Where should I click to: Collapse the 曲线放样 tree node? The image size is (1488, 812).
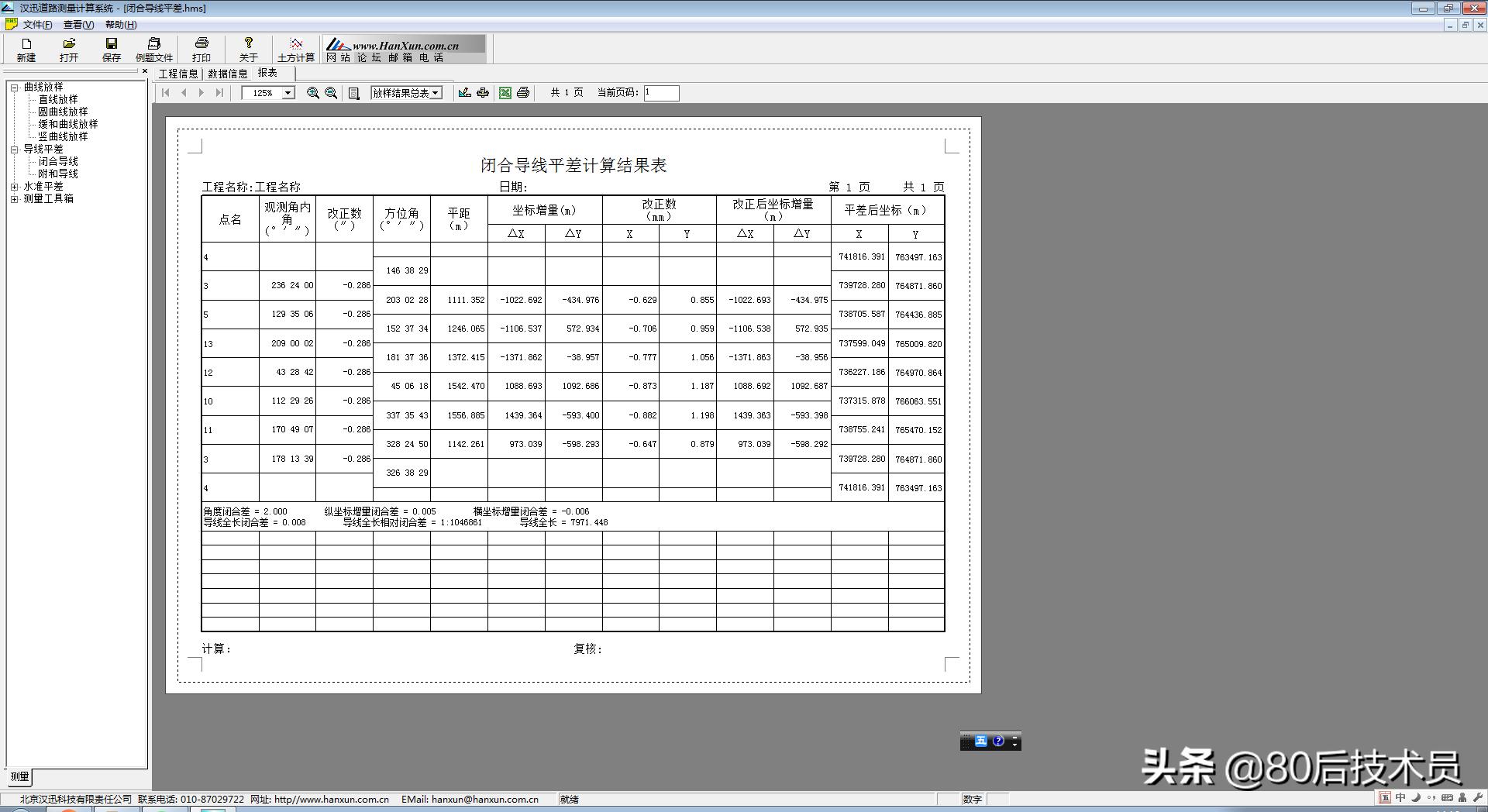coord(14,88)
